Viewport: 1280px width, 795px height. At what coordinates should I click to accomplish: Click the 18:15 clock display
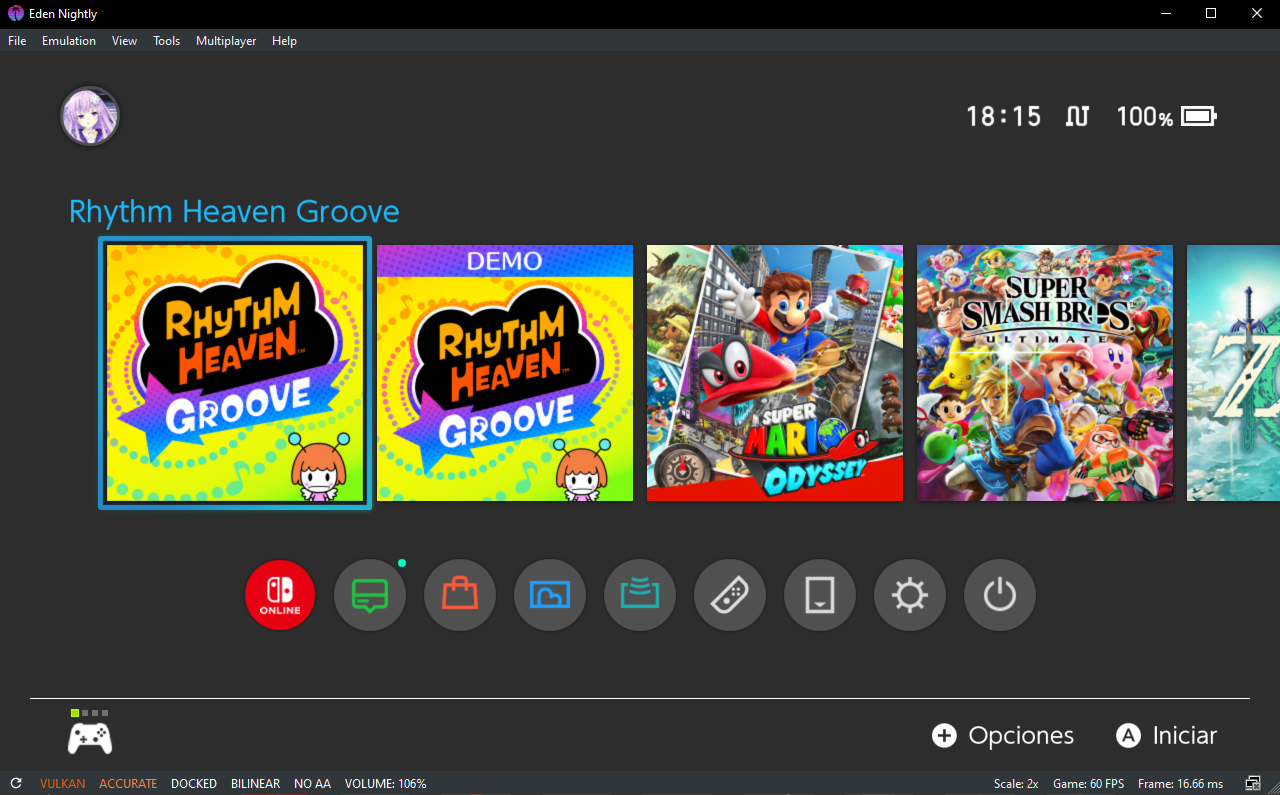[1004, 116]
